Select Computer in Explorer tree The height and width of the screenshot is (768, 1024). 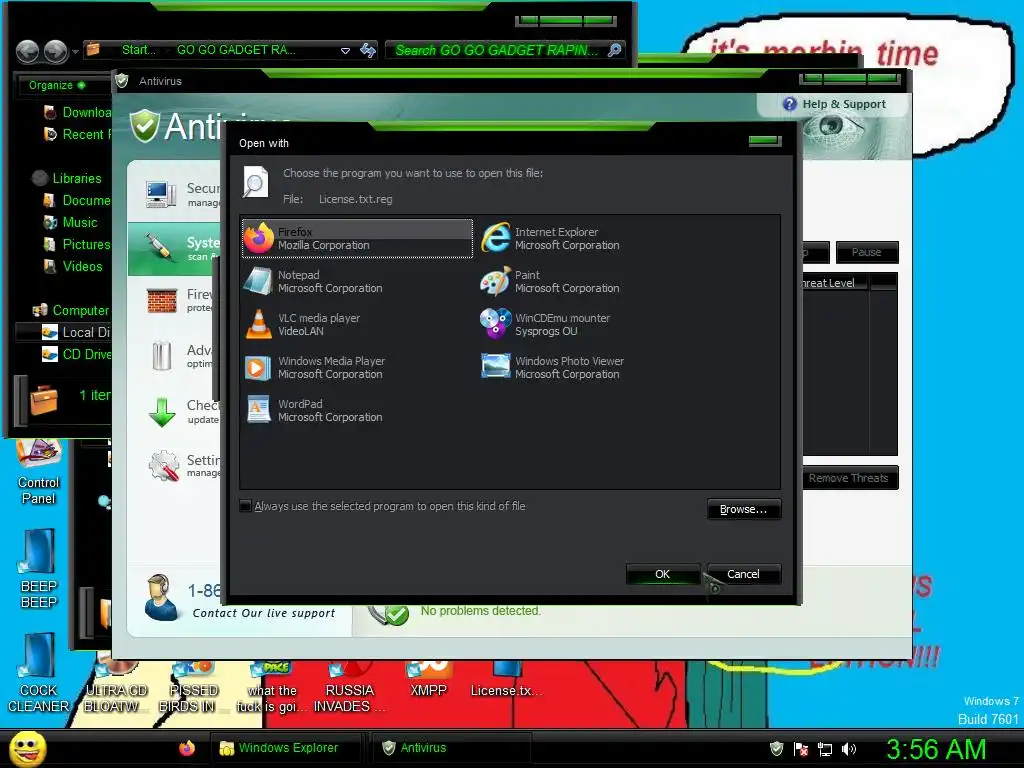[71, 310]
